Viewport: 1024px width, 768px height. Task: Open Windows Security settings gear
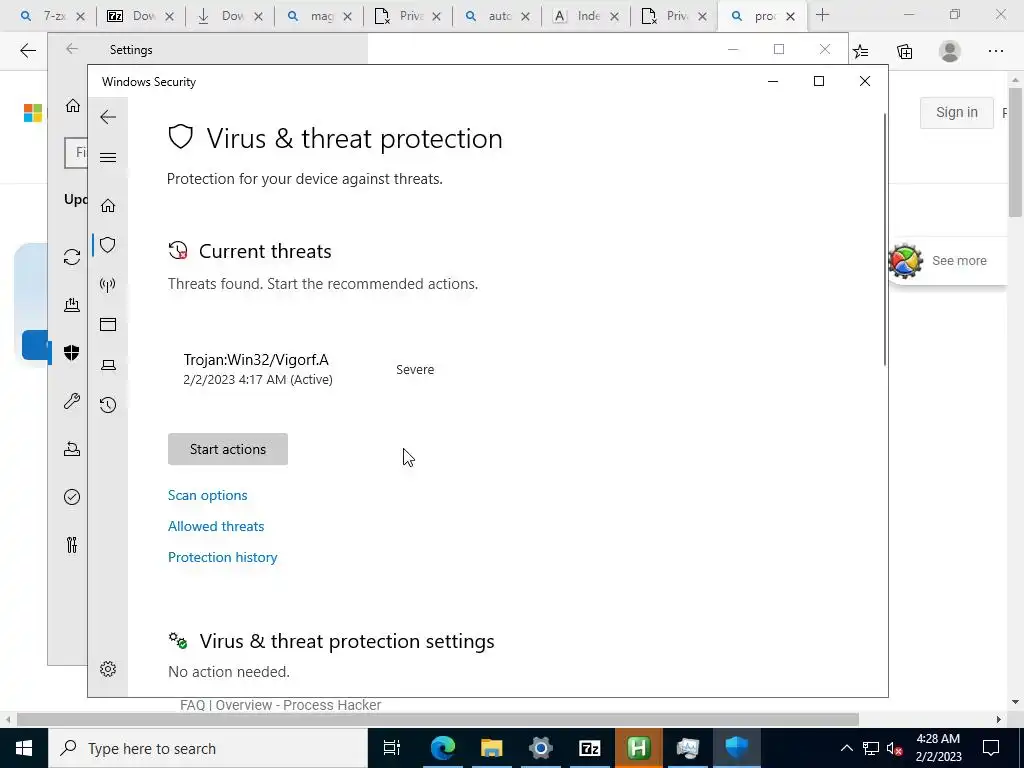(x=108, y=669)
